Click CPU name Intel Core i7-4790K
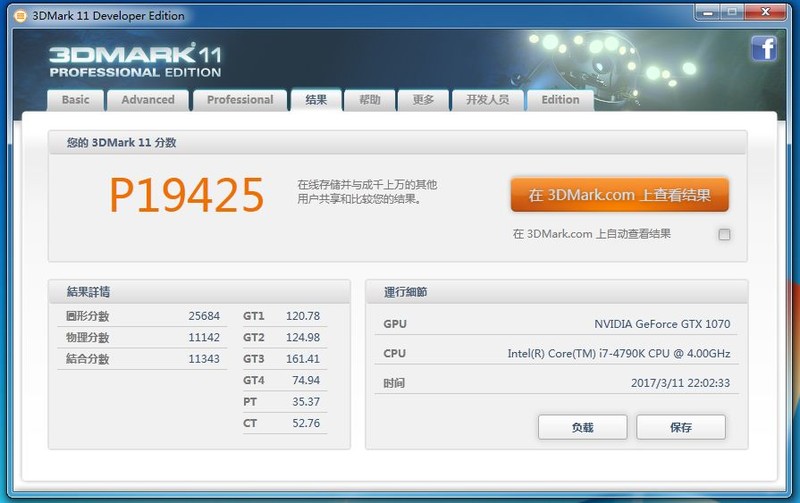Image resolution: width=800 pixels, height=503 pixels. [x=619, y=354]
